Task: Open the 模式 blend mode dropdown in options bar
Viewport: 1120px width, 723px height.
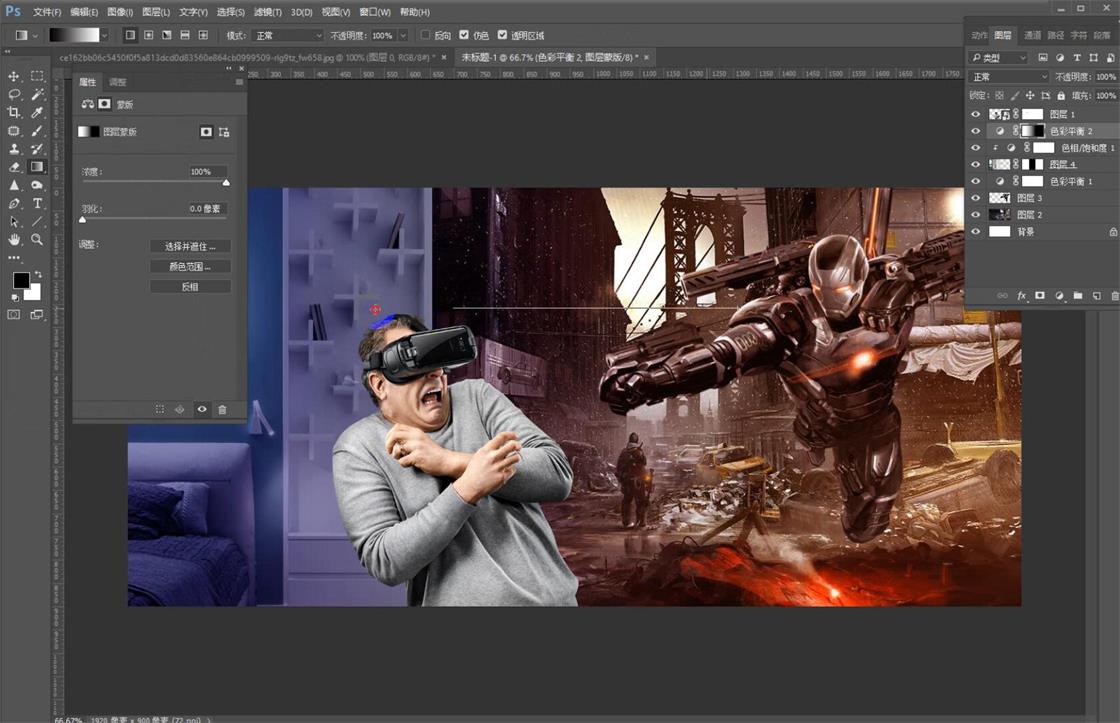Action: tap(288, 35)
